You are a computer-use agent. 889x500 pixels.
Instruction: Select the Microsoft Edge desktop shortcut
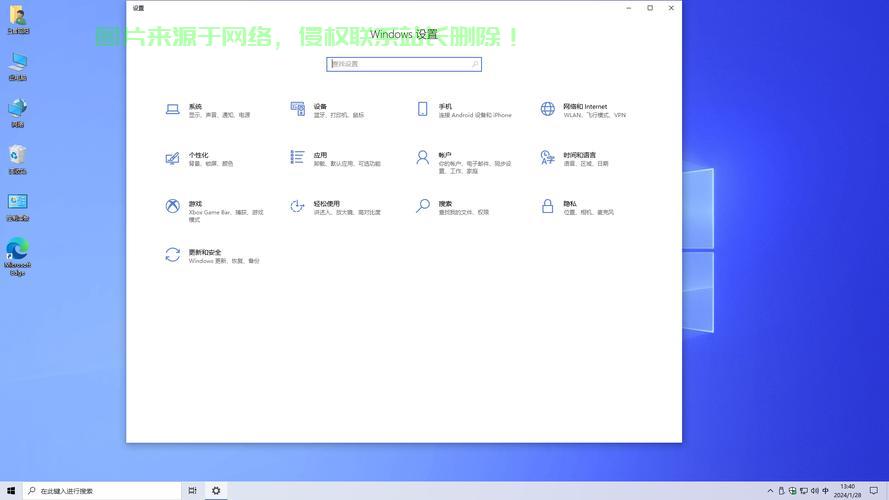[18, 257]
